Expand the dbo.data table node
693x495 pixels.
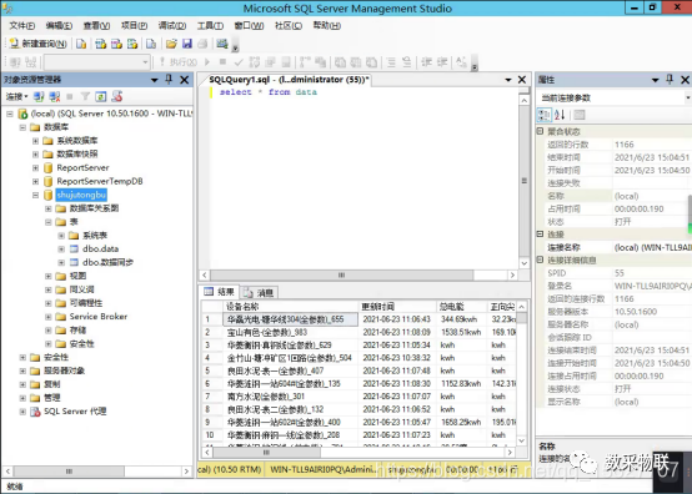[61, 249]
